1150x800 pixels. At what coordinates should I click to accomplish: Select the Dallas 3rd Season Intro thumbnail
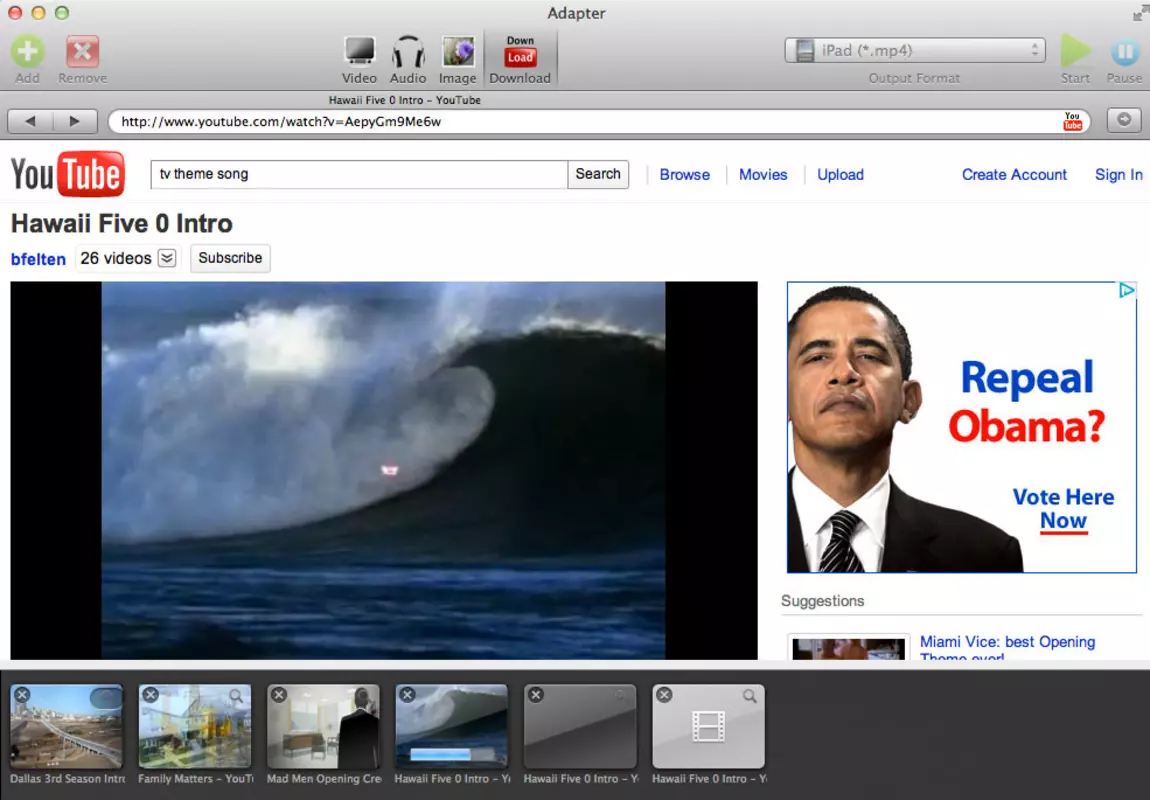coord(67,727)
